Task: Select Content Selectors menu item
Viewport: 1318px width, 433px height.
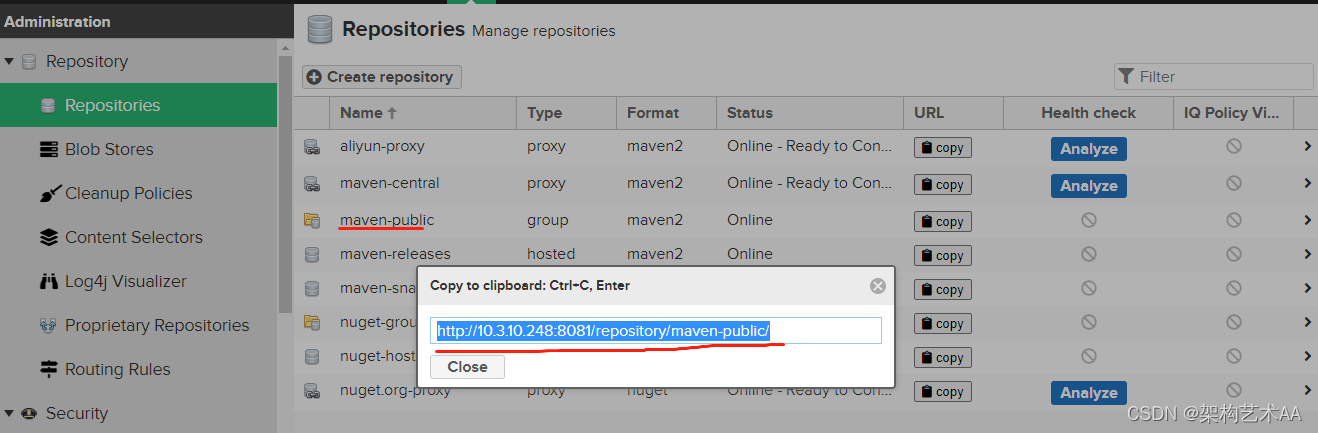Action: coord(133,238)
